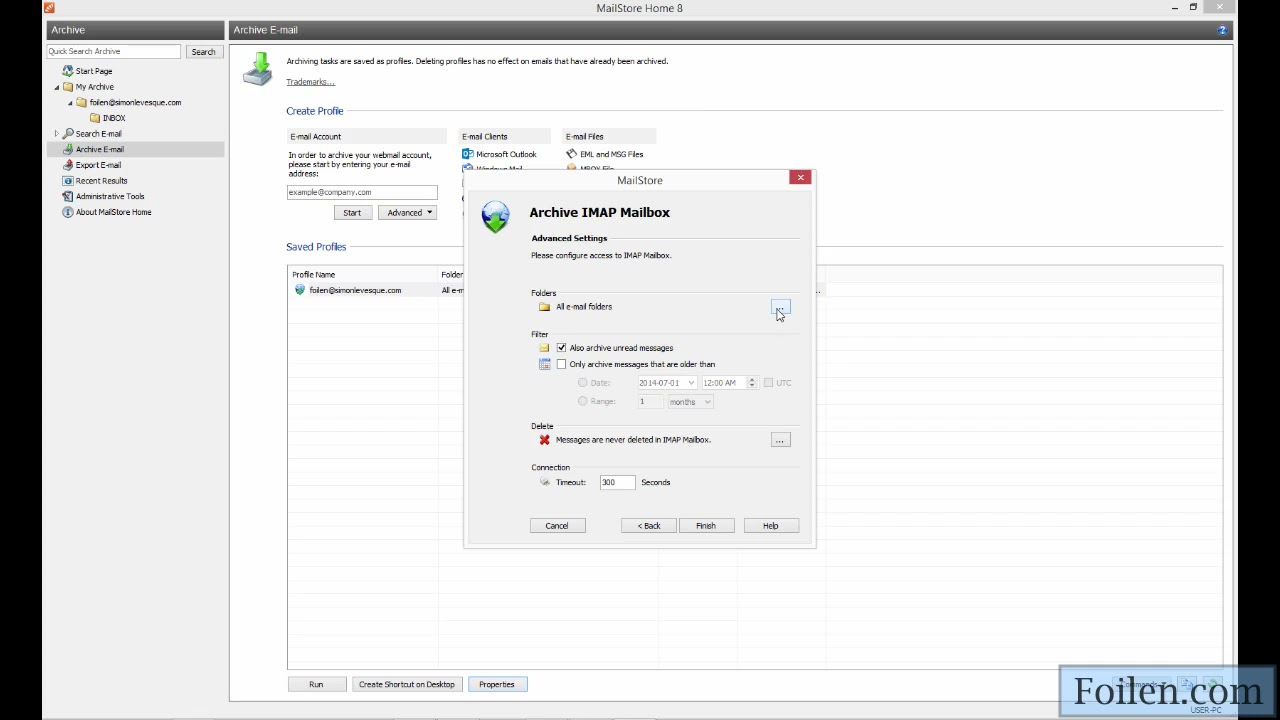Click the Properties button
Viewport: 1280px width, 720px height.
pyautogui.click(x=497, y=685)
